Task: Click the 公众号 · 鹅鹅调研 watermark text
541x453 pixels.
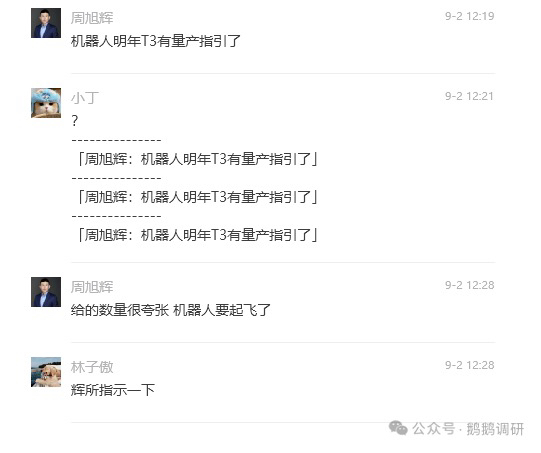Action: click(468, 429)
